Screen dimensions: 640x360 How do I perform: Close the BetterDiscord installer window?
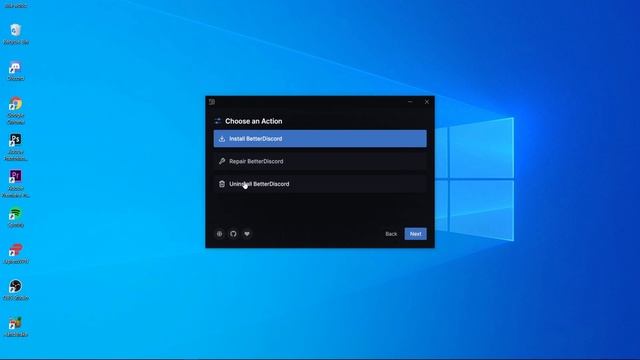pos(427,102)
